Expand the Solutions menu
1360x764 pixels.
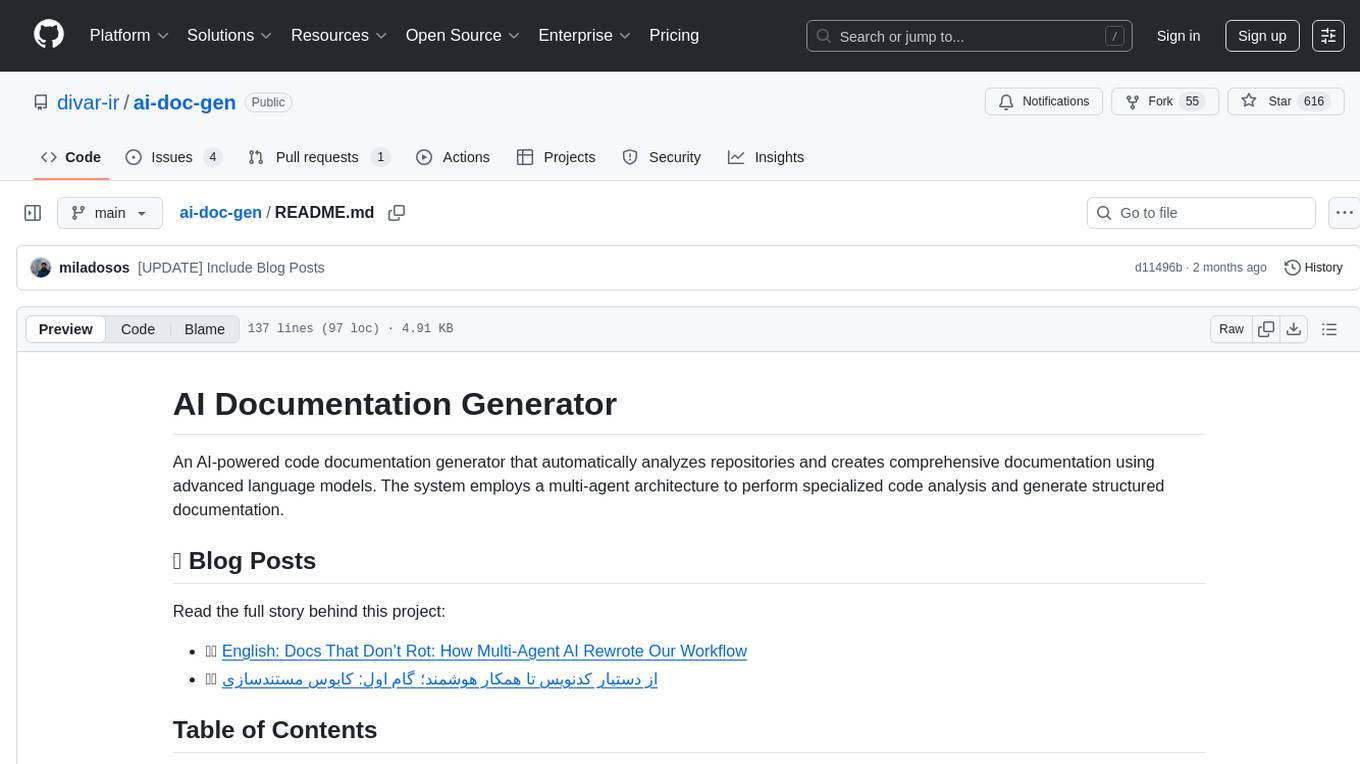230,35
